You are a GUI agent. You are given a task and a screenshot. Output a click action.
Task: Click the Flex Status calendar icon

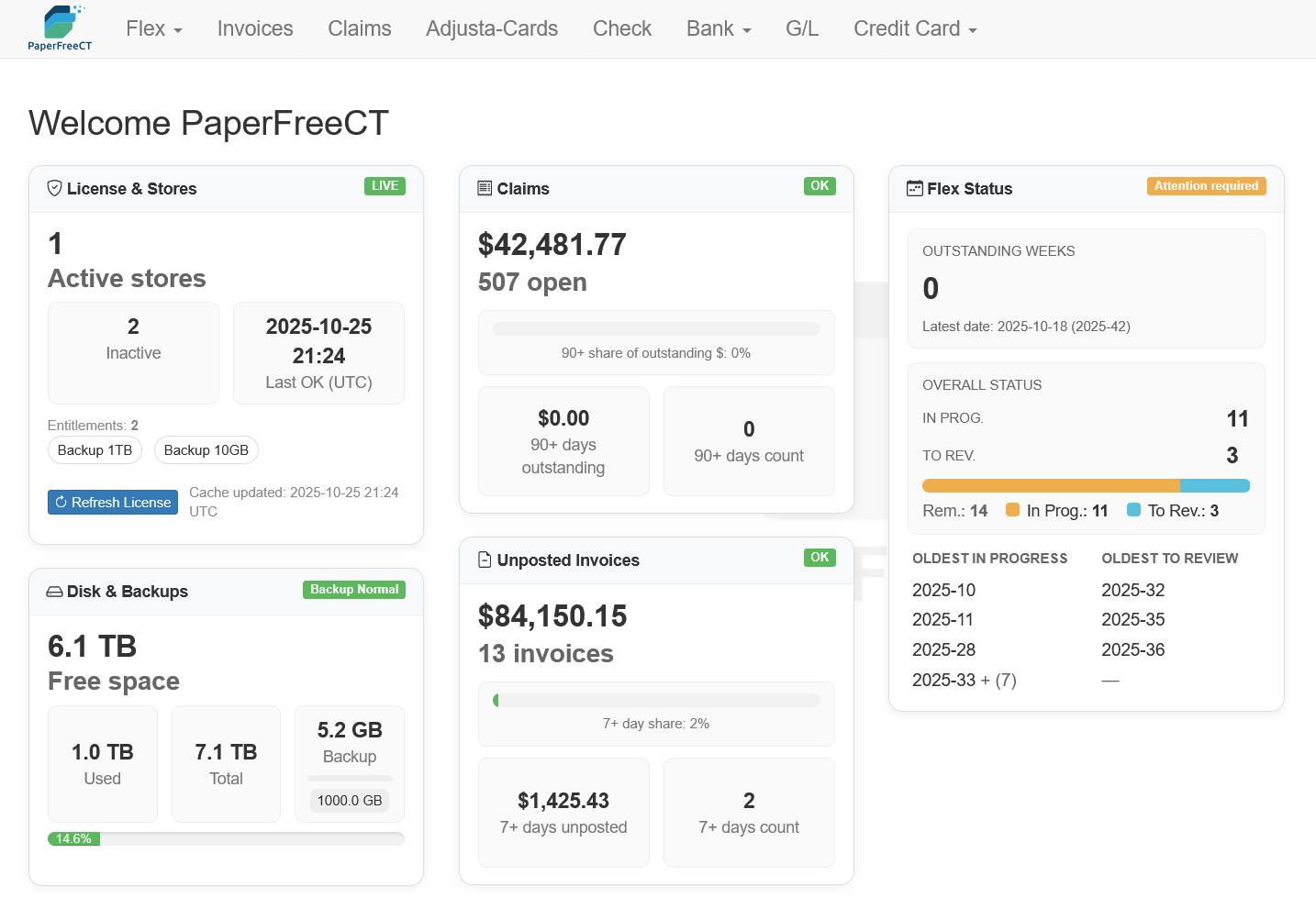914,188
